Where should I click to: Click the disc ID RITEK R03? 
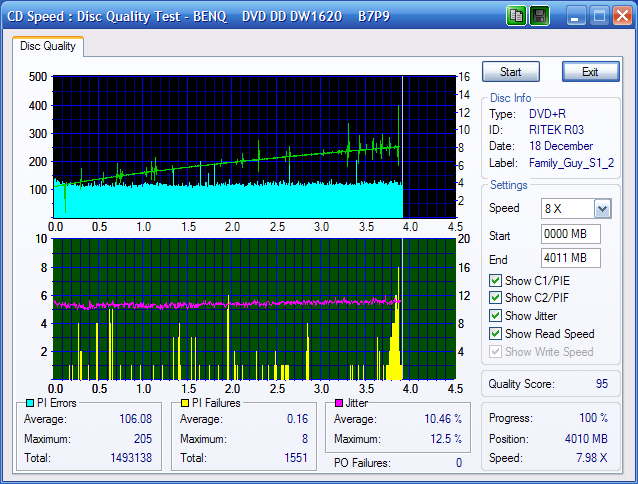point(556,130)
